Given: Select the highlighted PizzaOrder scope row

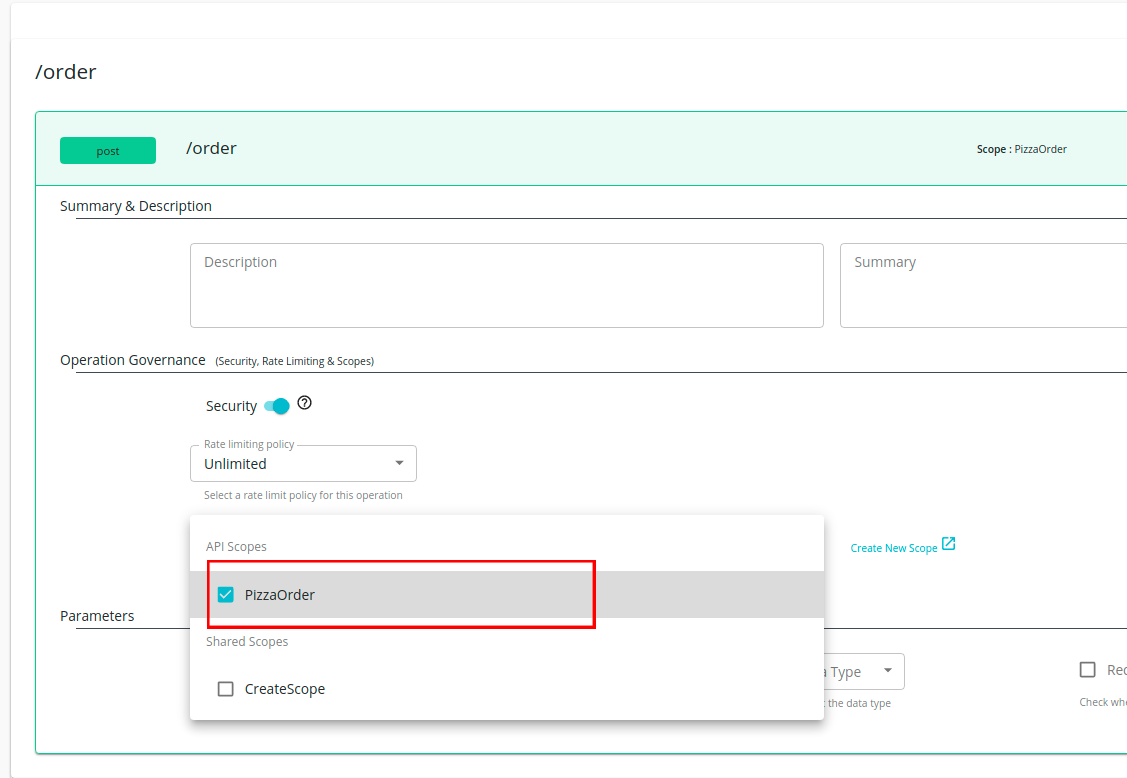Looking at the screenshot, I should point(400,594).
